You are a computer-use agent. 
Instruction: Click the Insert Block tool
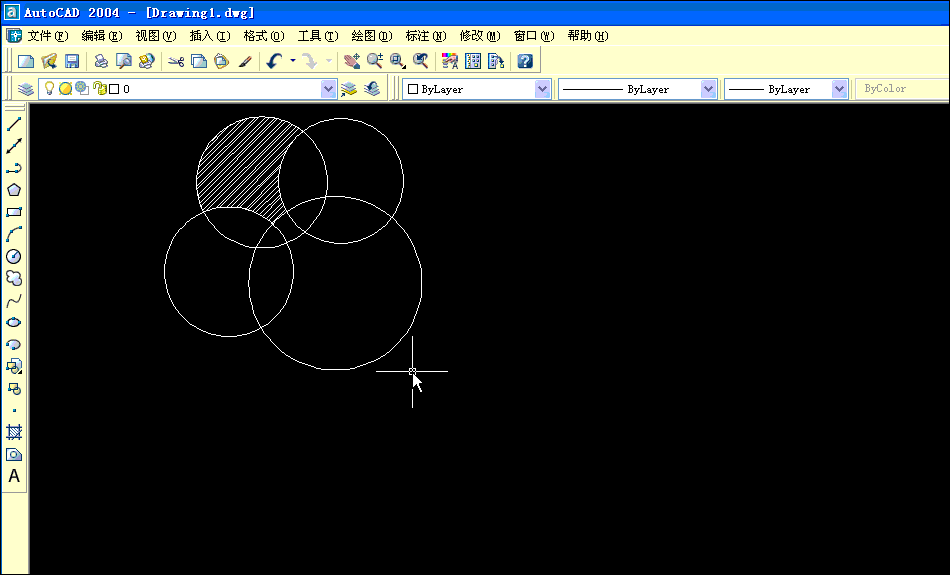tap(14, 367)
